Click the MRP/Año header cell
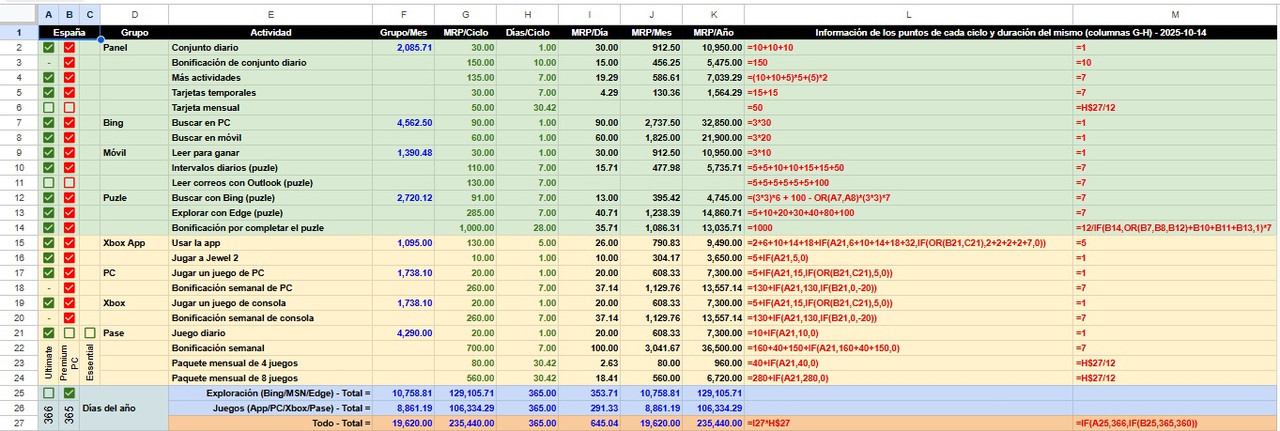The width and height of the screenshot is (1280, 431). (713, 32)
